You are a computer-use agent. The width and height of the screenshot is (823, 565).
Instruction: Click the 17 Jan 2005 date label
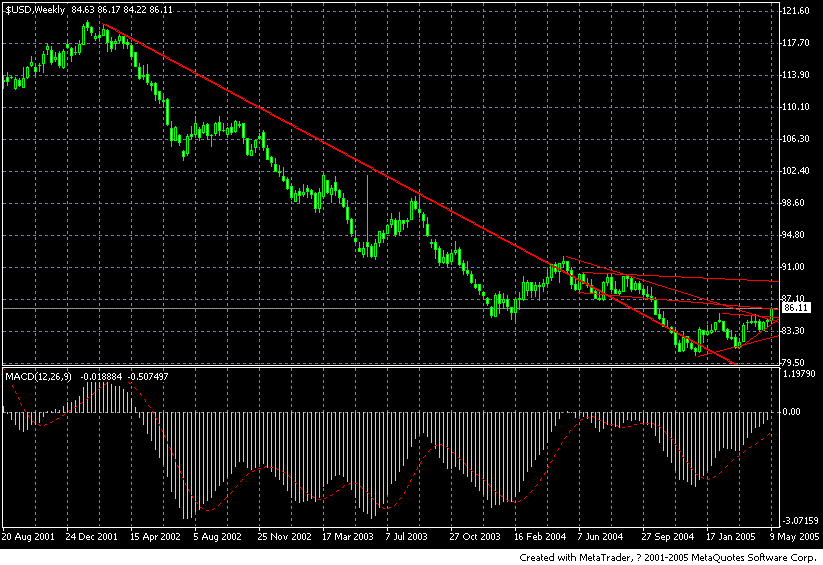pyautogui.click(x=731, y=537)
